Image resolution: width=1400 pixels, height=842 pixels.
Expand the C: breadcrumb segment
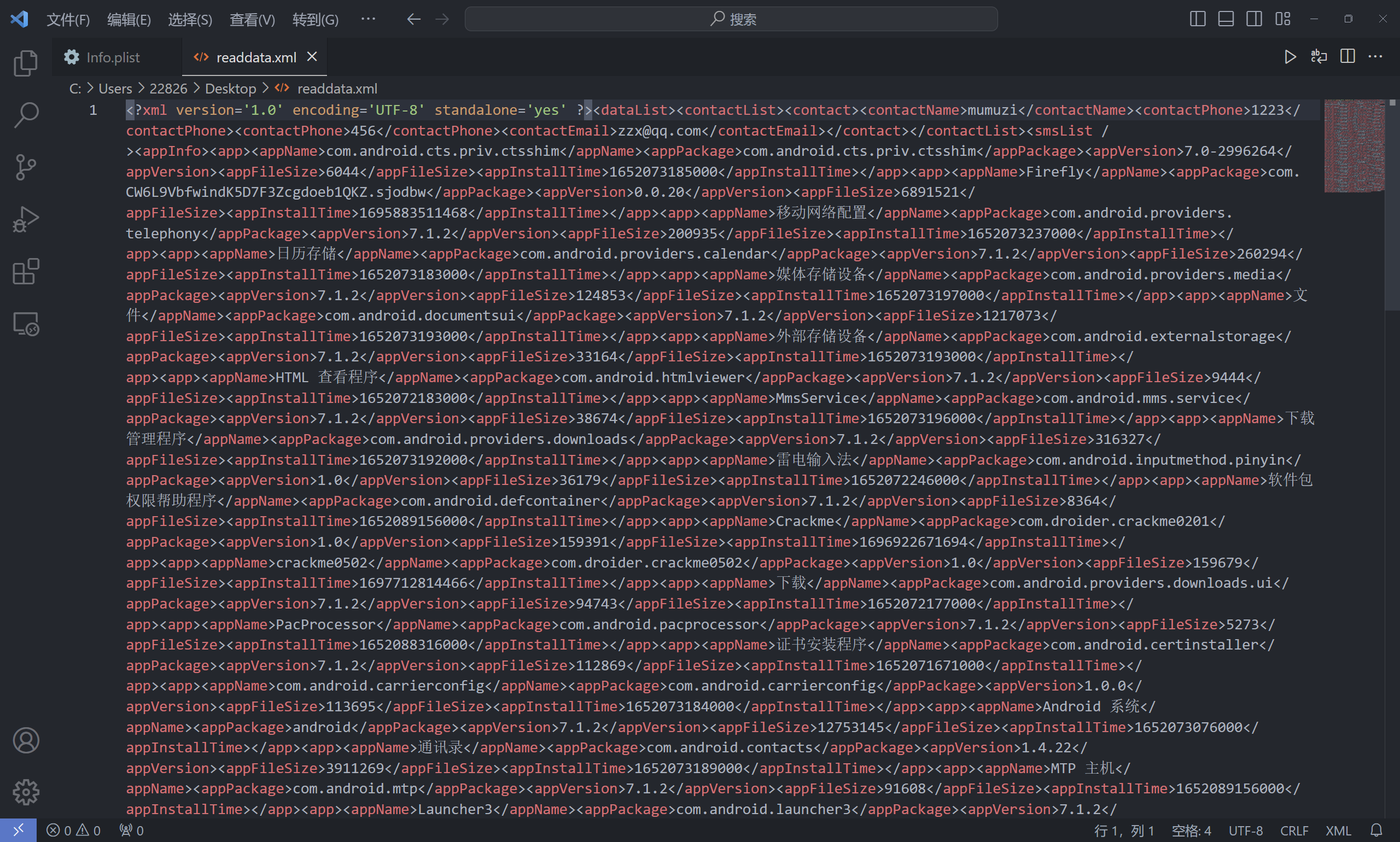pyautogui.click(x=75, y=89)
